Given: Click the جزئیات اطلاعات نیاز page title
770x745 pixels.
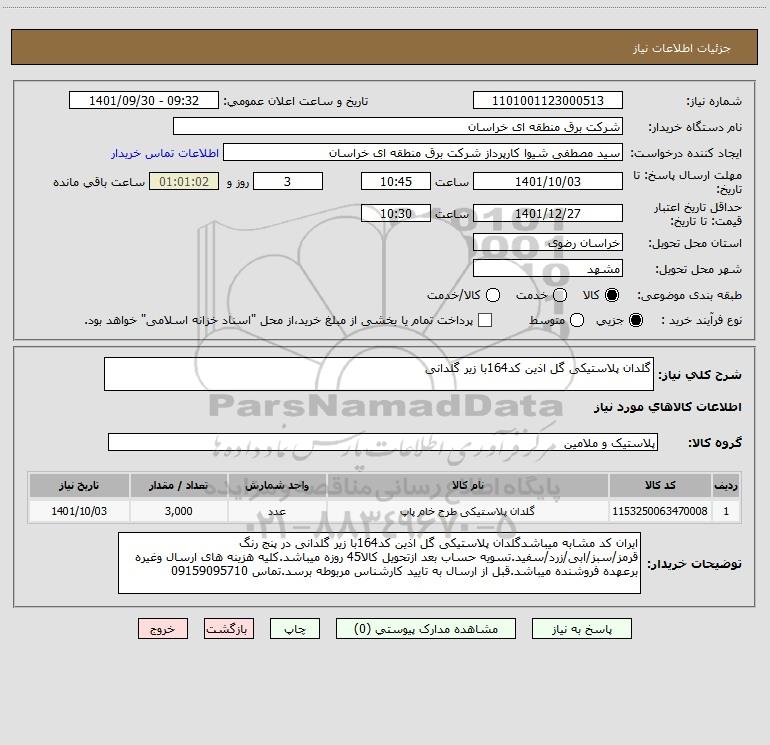Looking at the screenshot, I should coord(682,48).
